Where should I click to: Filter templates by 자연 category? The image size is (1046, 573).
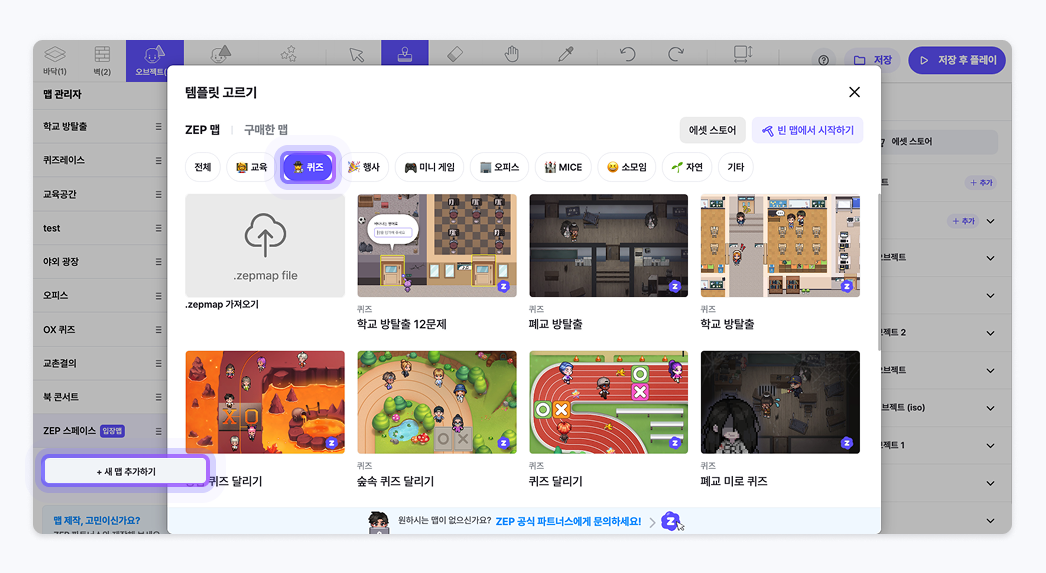(687, 167)
